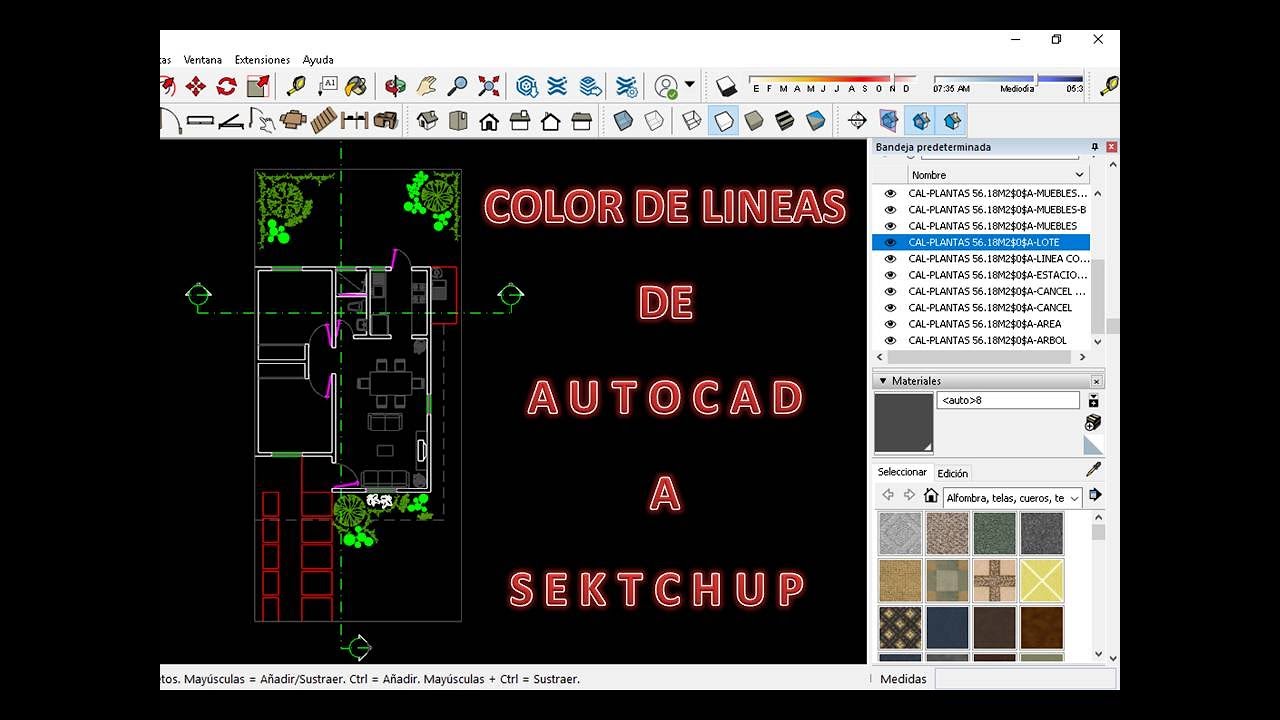The image size is (1280, 720).
Task: Pick the eyedropper sample paint tool
Action: point(1094,469)
